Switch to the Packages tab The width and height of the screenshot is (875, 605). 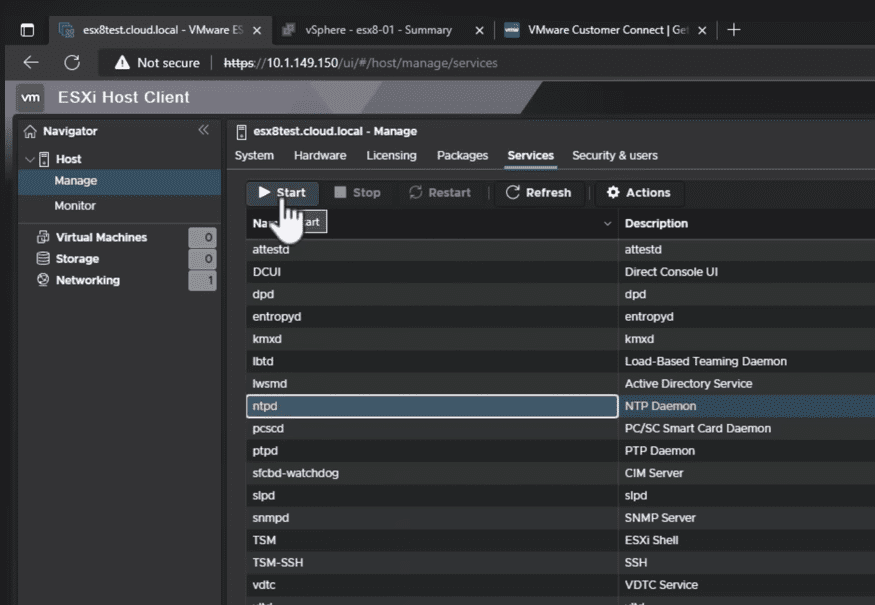click(x=462, y=156)
